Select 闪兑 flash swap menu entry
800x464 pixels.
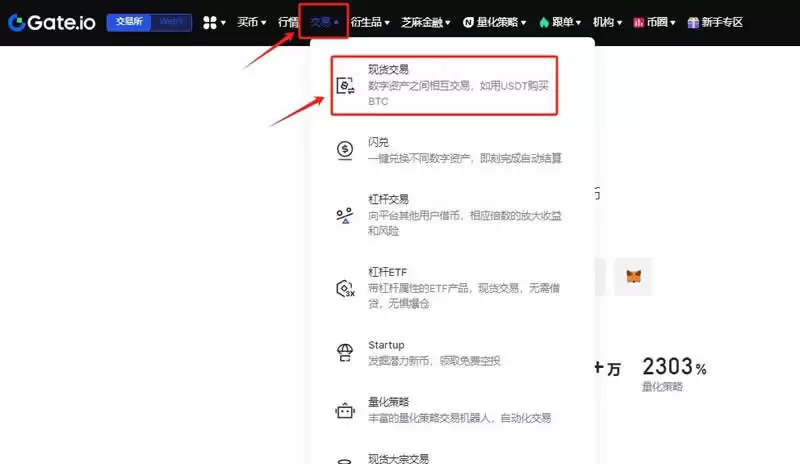449,150
